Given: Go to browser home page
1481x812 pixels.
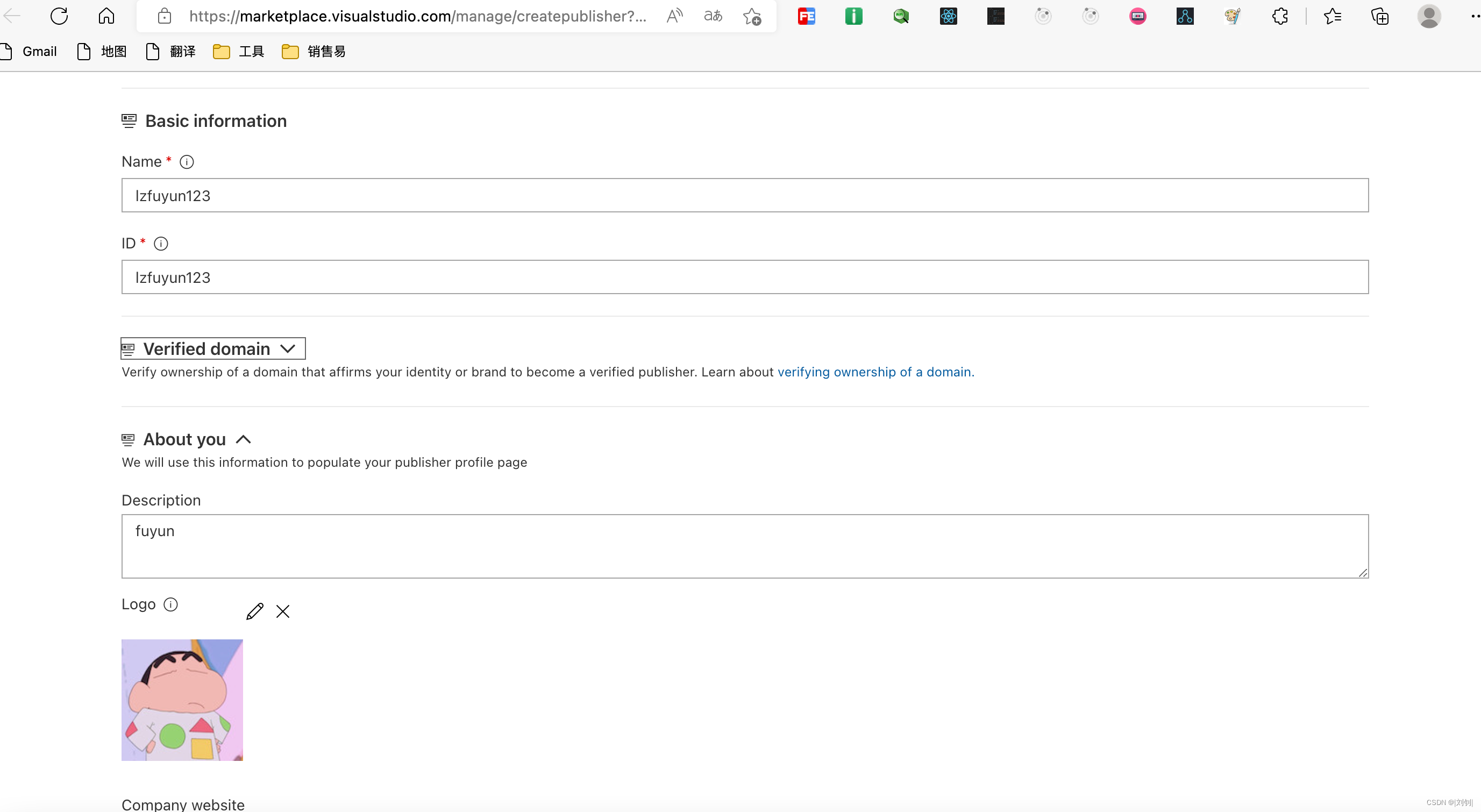Looking at the screenshot, I should tap(106, 16).
